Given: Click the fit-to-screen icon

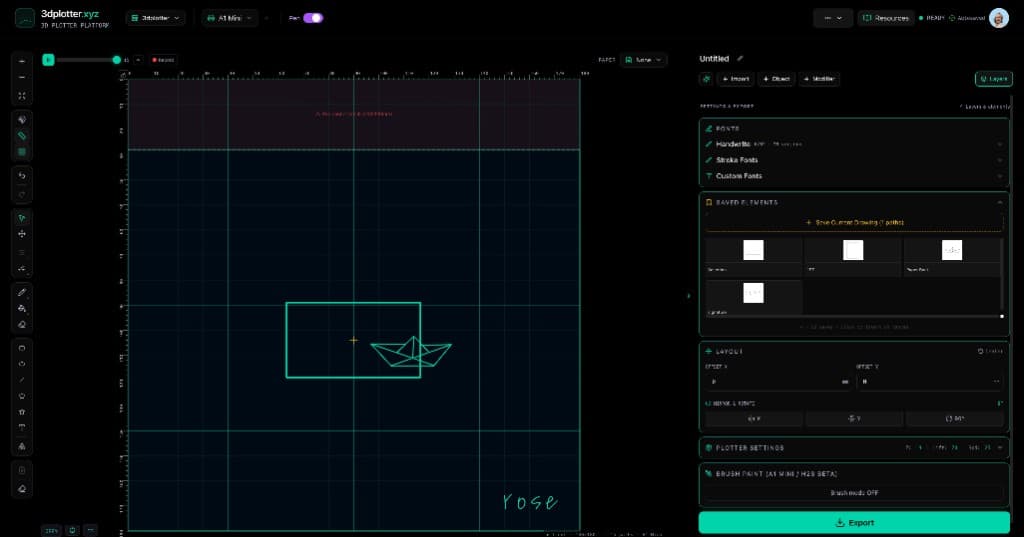Looking at the screenshot, I should tap(22, 96).
